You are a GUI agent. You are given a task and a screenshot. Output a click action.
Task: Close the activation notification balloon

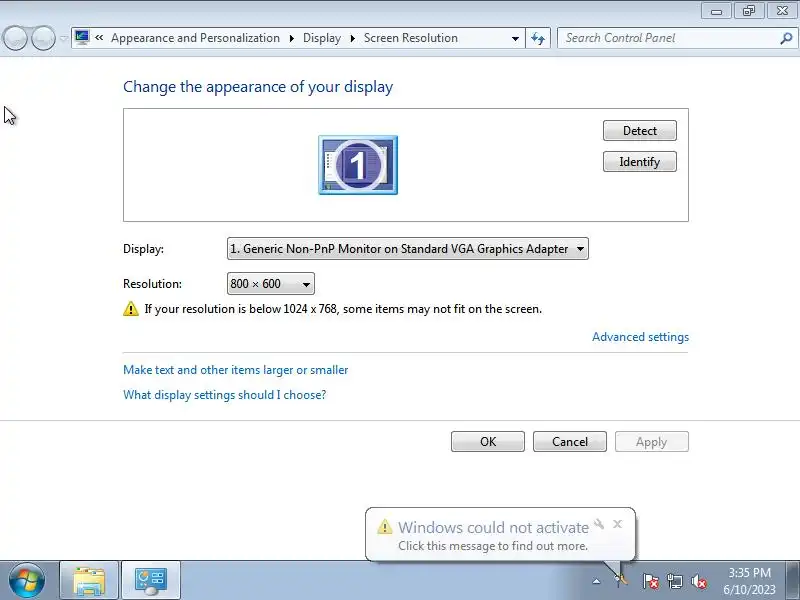pos(617,524)
